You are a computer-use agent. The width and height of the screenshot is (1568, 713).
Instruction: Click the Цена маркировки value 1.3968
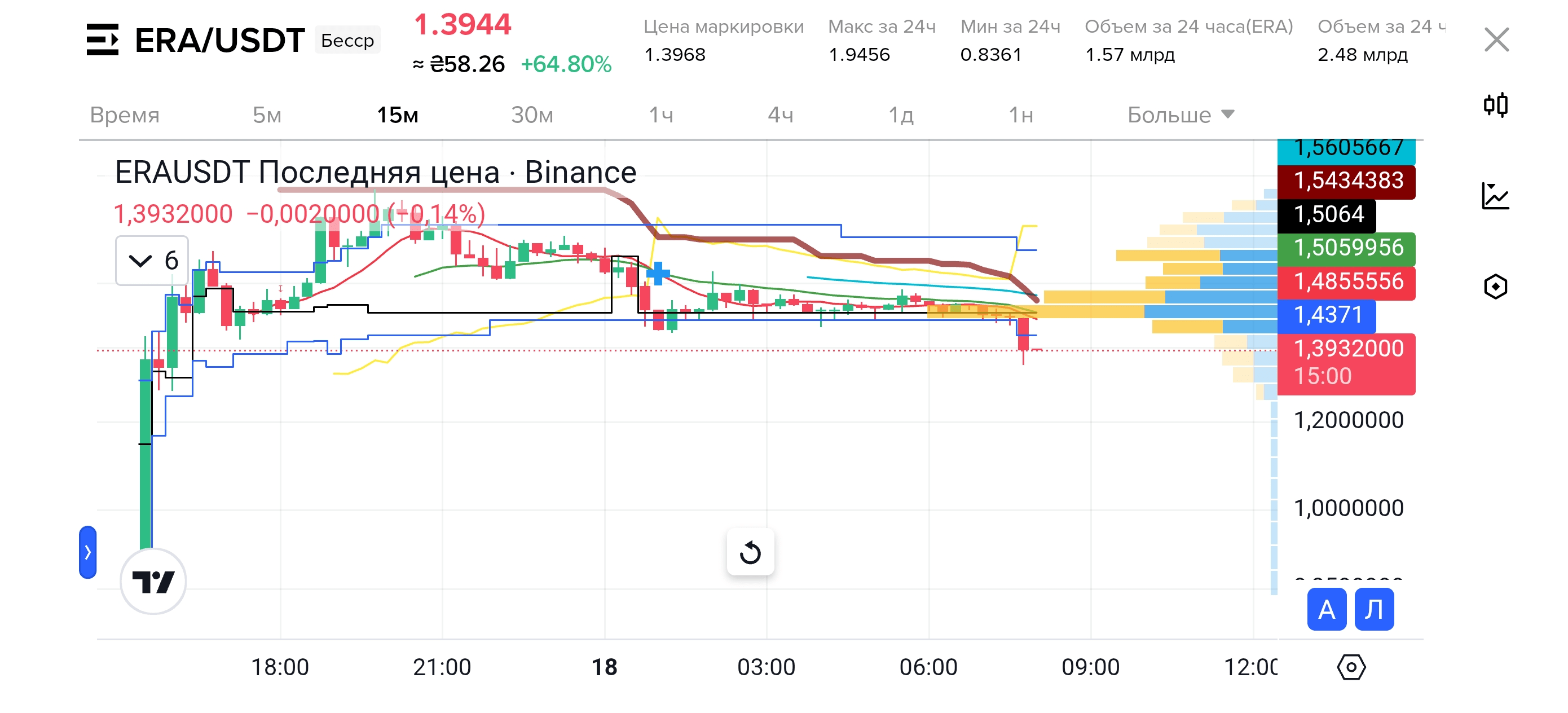[675, 55]
